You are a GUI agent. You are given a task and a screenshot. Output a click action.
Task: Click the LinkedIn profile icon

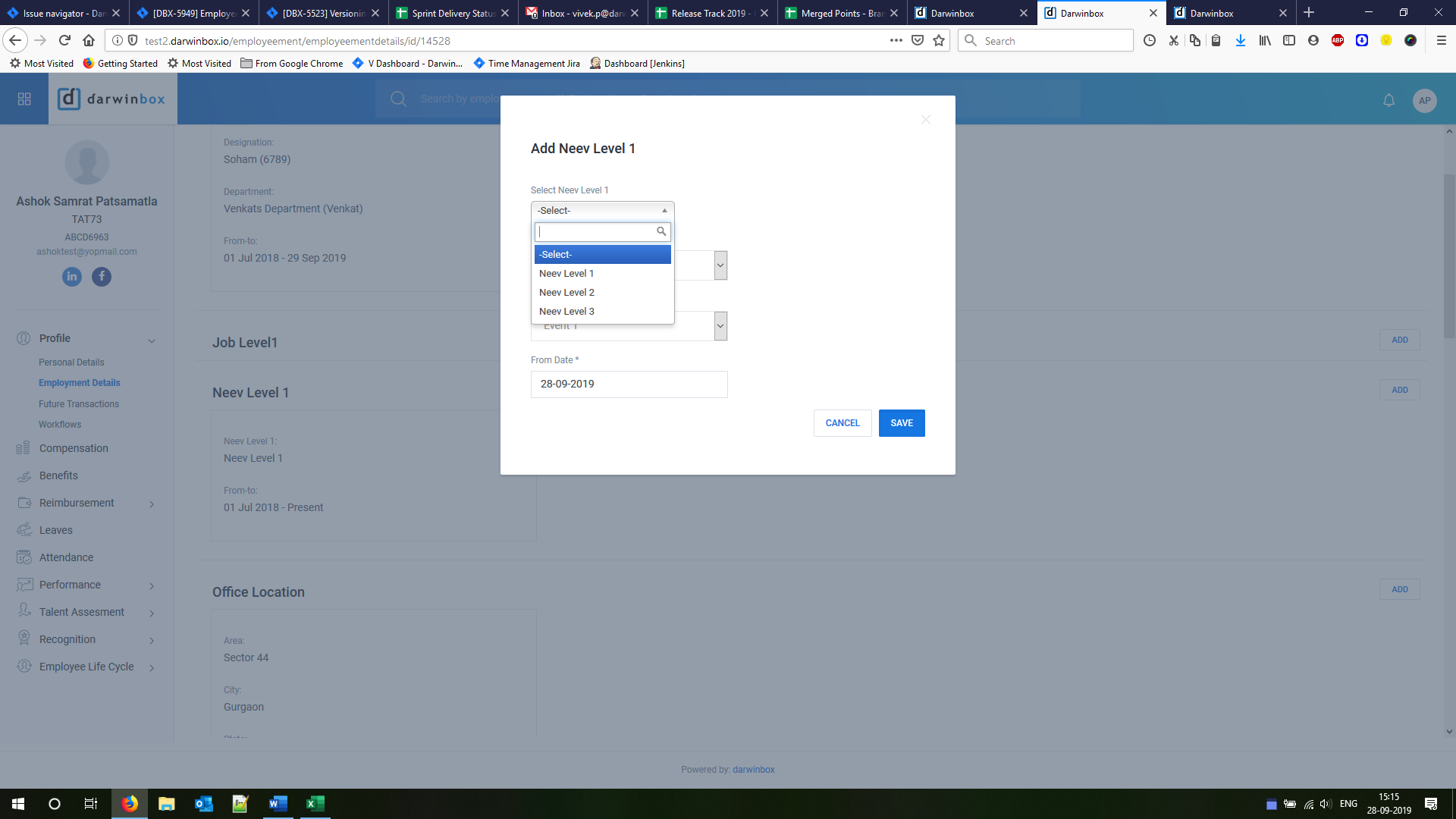(72, 277)
